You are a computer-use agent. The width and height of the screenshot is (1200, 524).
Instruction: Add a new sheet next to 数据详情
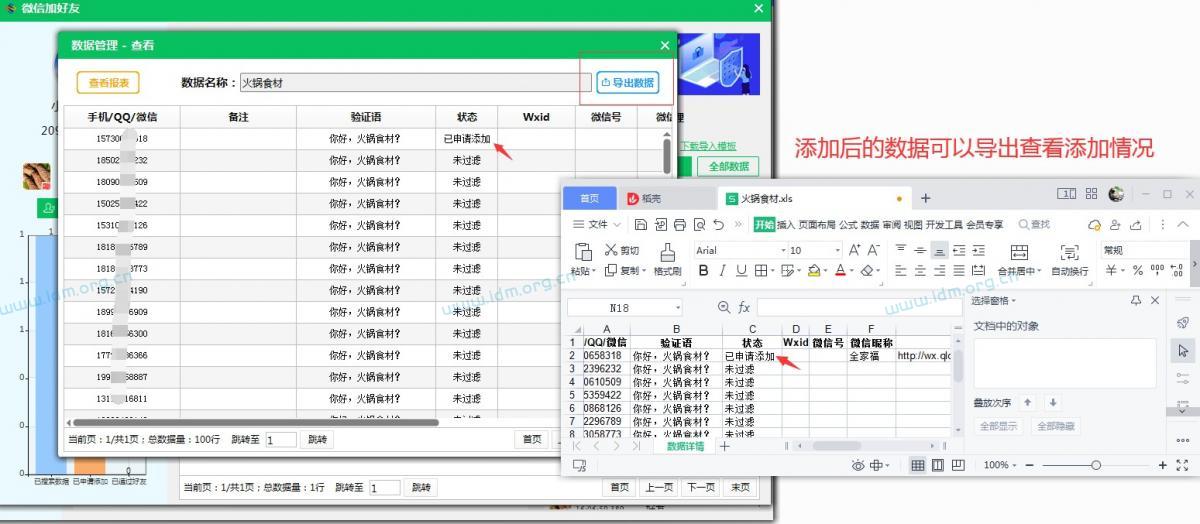(725, 446)
